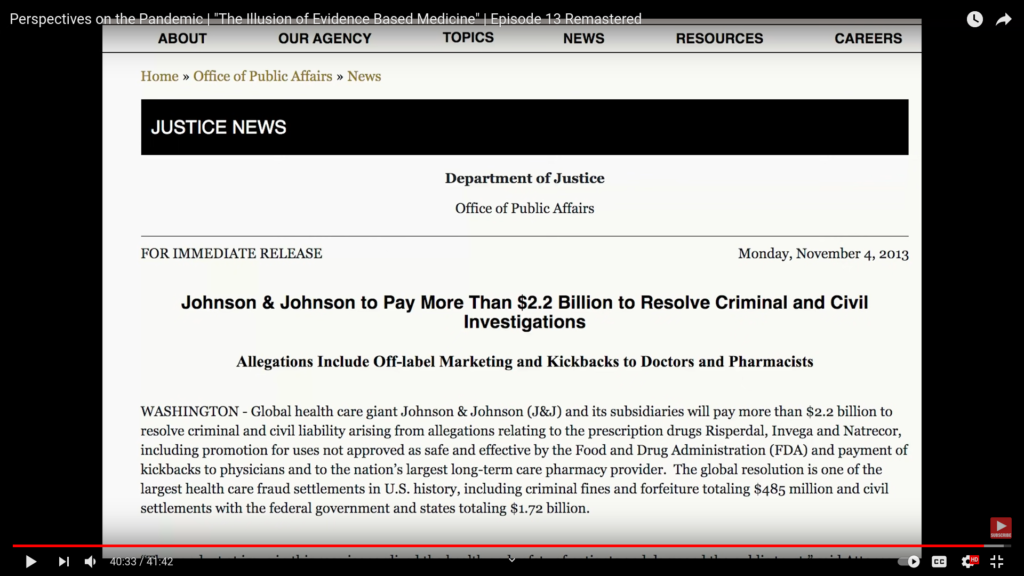Play the video

click(30, 562)
